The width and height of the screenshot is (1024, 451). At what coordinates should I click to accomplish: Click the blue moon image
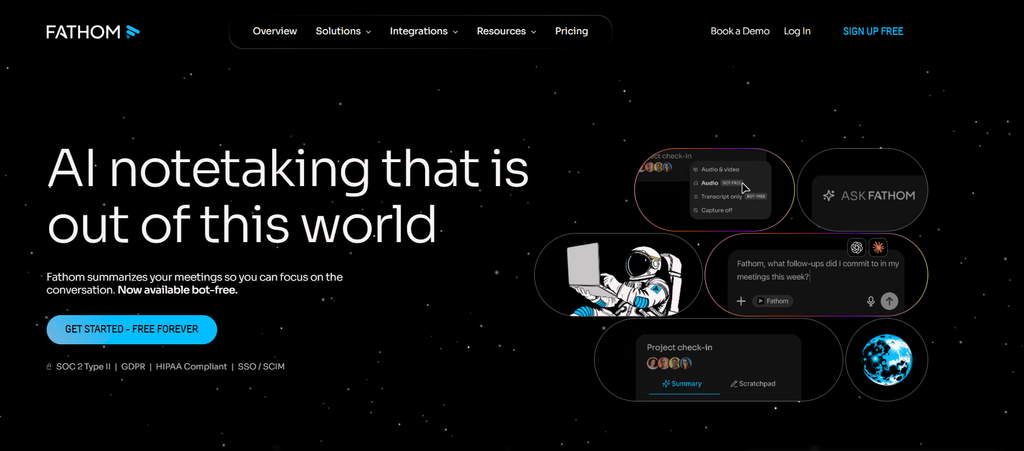(886, 359)
